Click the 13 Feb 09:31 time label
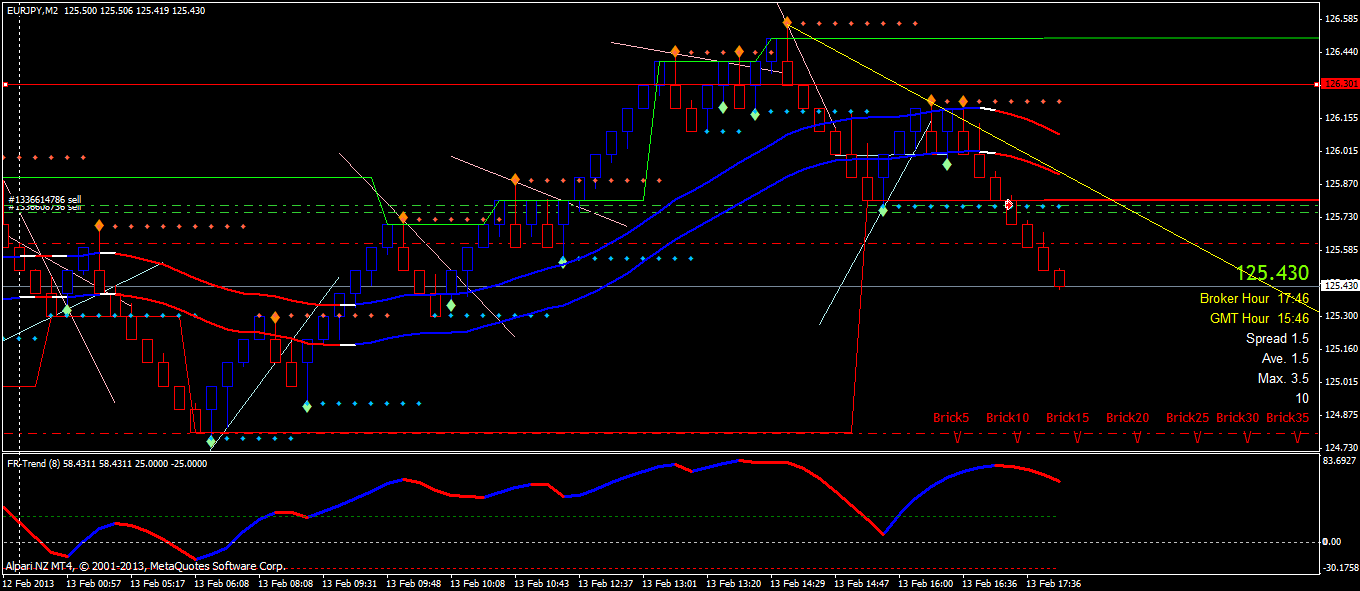1360x591 pixels. pos(349,582)
